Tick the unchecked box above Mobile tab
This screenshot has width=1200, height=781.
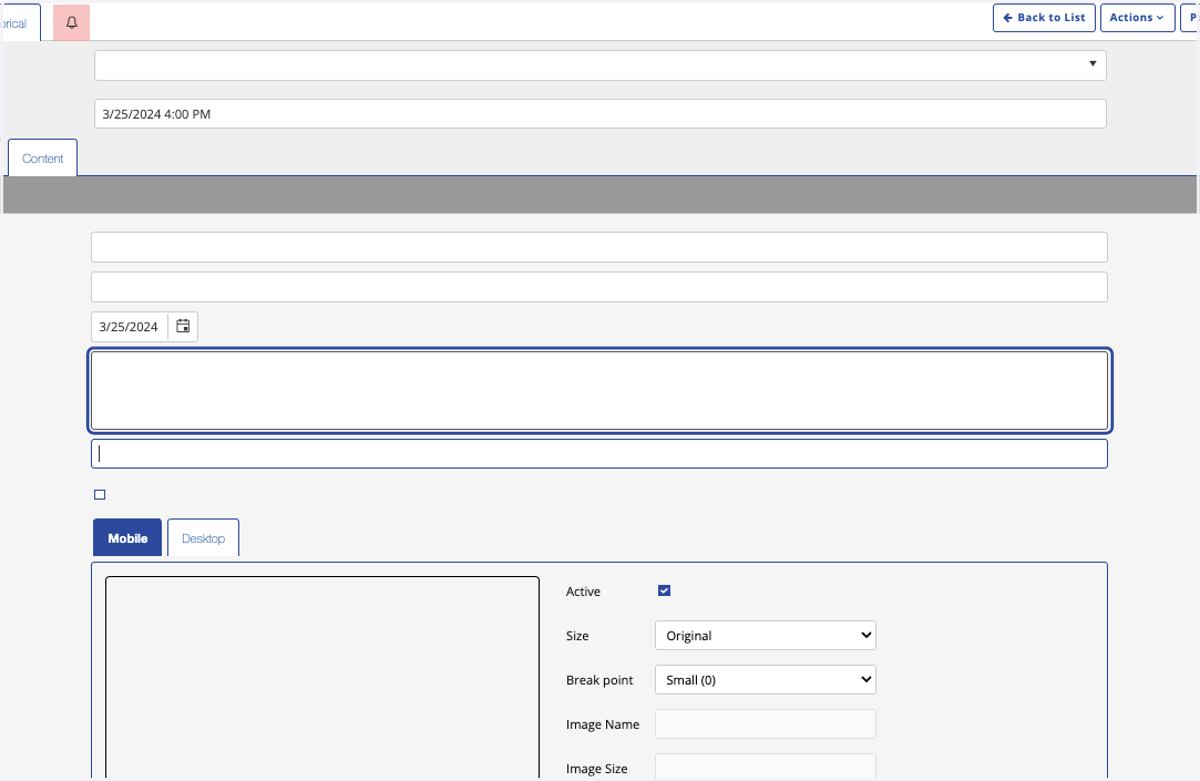pos(99,494)
